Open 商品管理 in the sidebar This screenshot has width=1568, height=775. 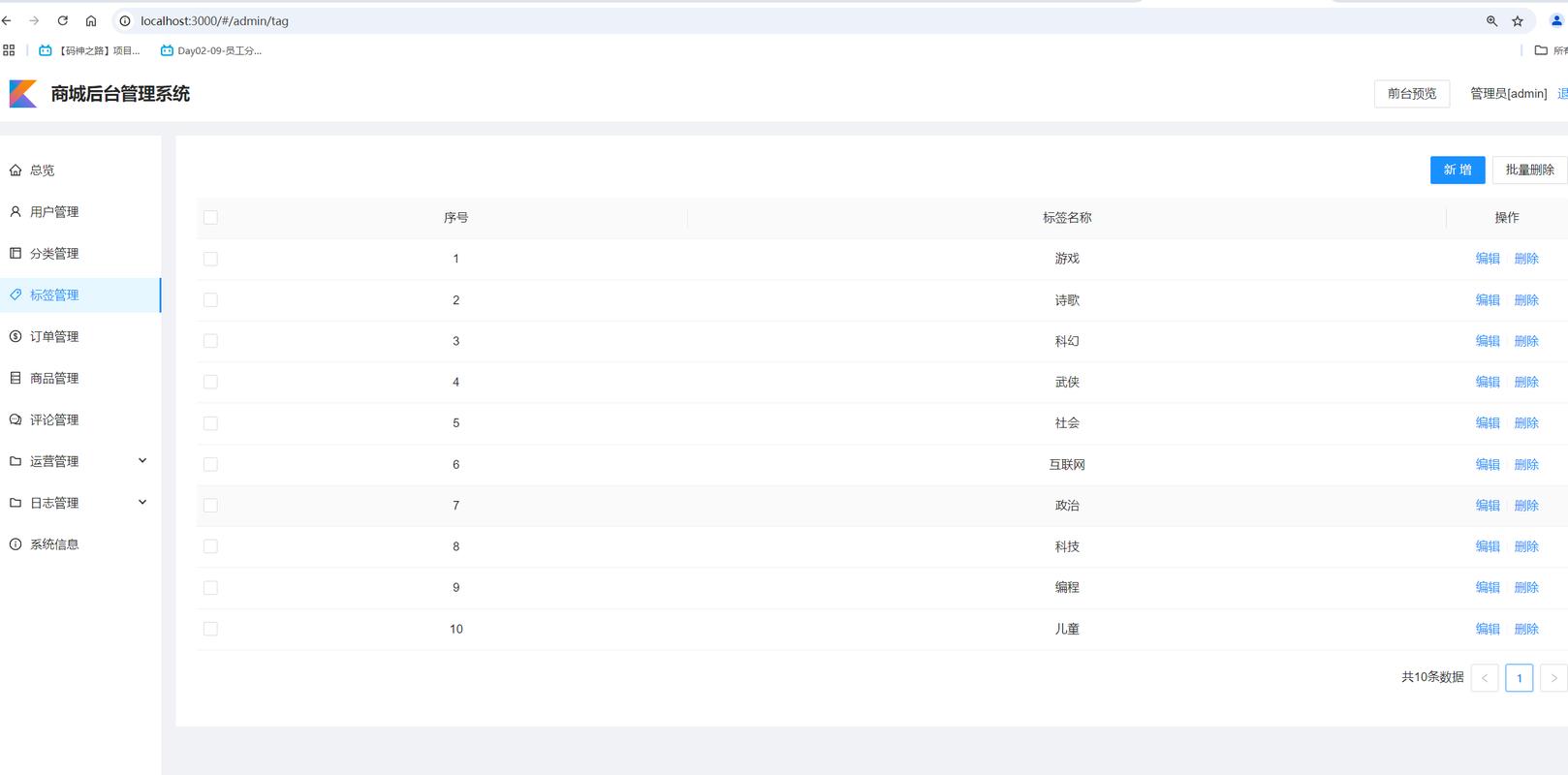[x=80, y=379]
